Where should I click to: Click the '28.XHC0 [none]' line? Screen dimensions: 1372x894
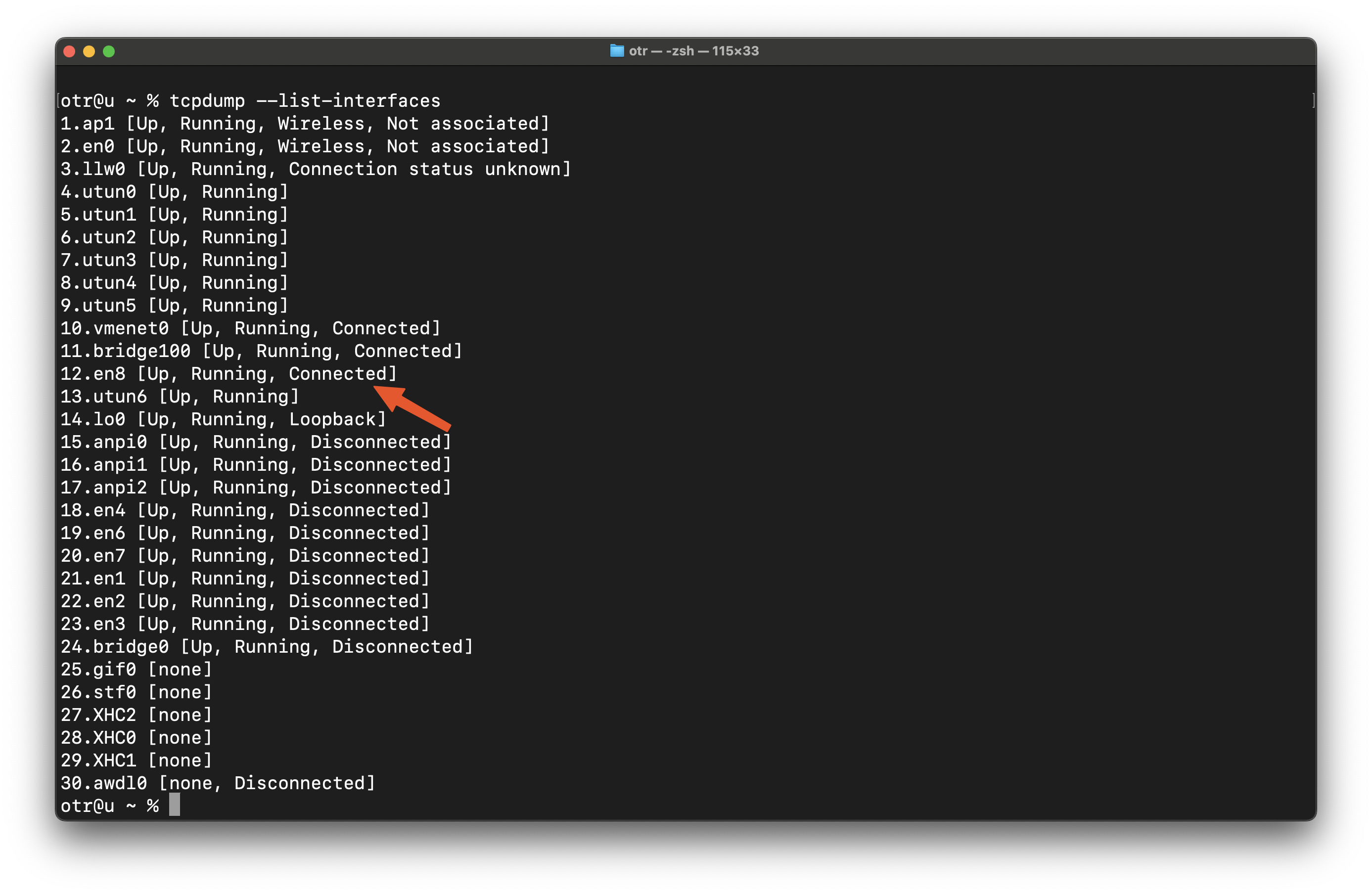(x=137, y=738)
